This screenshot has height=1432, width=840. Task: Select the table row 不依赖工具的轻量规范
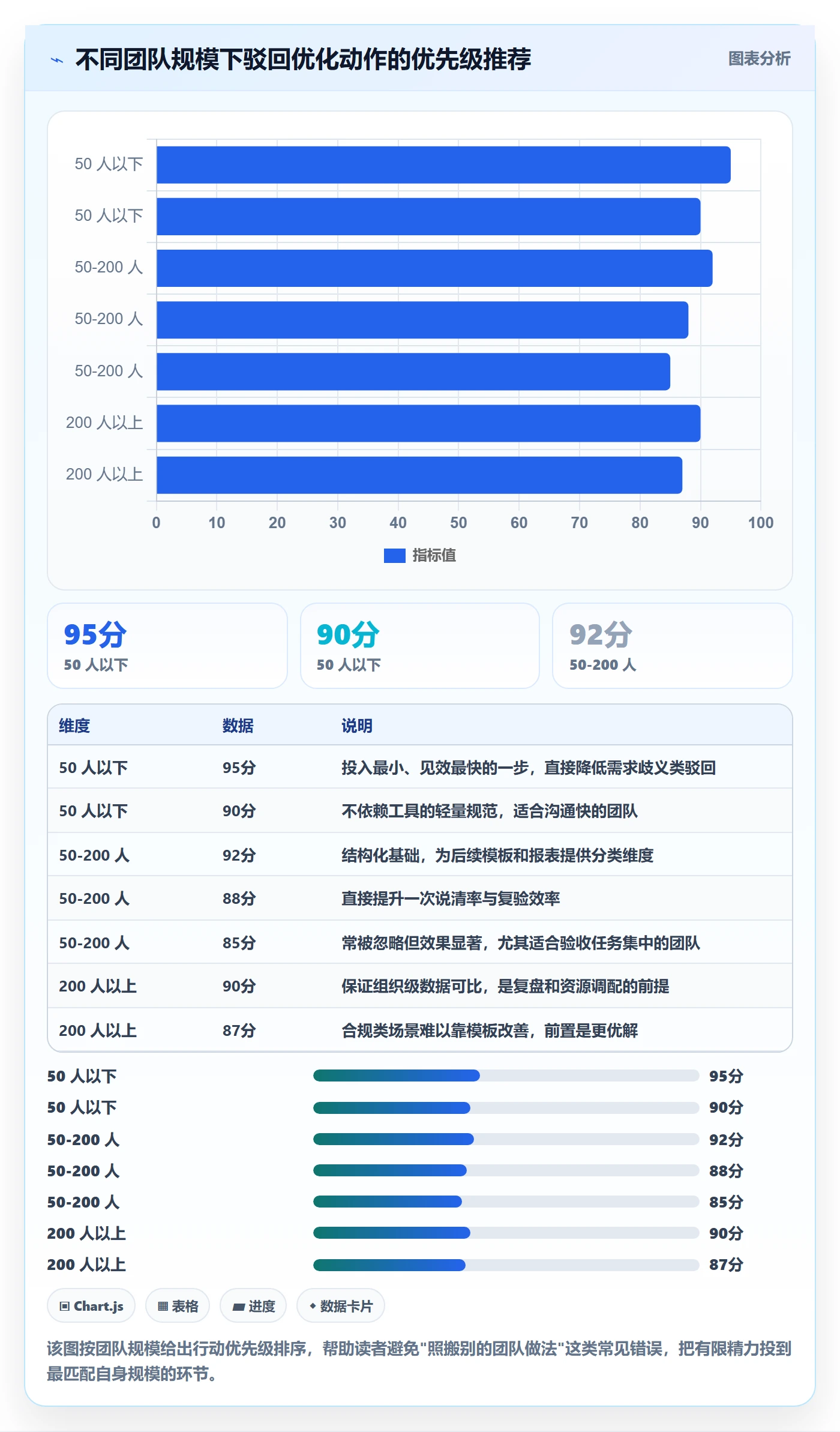coord(420,811)
